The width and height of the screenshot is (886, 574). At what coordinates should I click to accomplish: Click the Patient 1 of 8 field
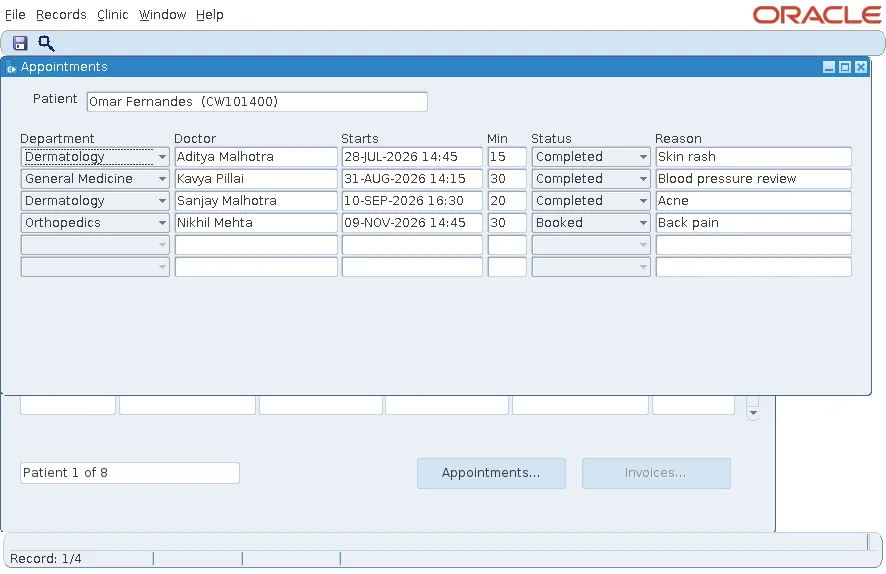[130, 473]
